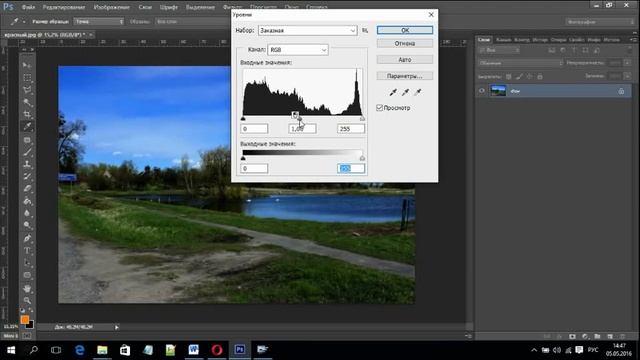
Task: Pick the gray point eyedropper in Levels
Action: coord(405,92)
